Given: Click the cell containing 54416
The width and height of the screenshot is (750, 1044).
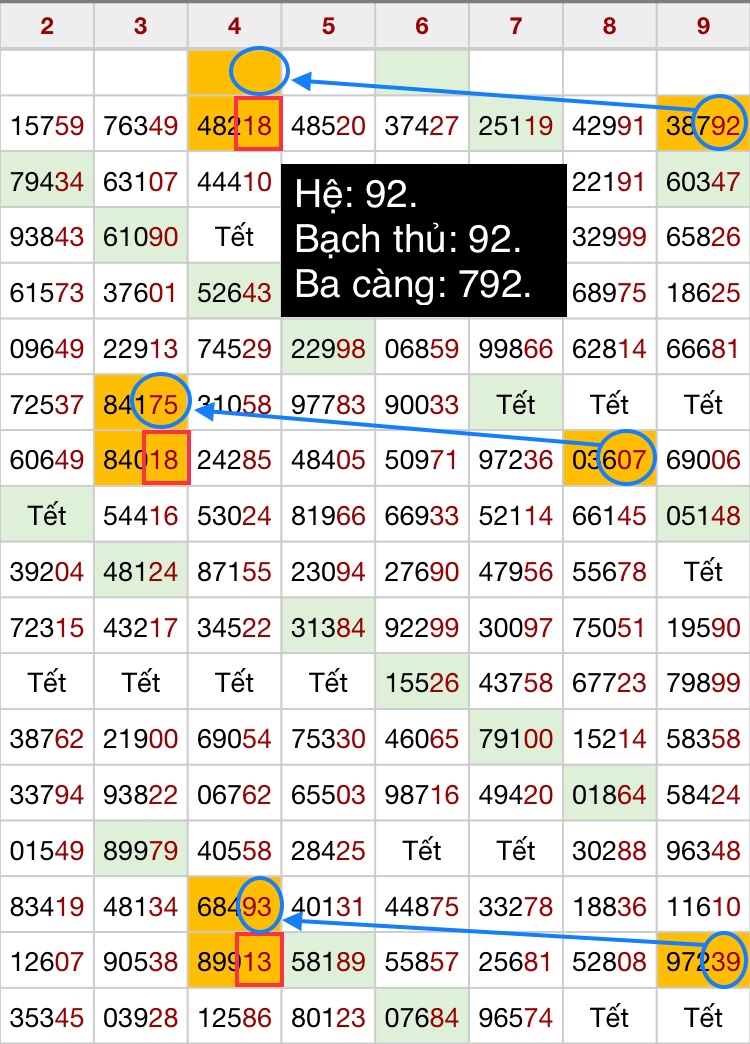Looking at the screenshot, I should (141, 515).
